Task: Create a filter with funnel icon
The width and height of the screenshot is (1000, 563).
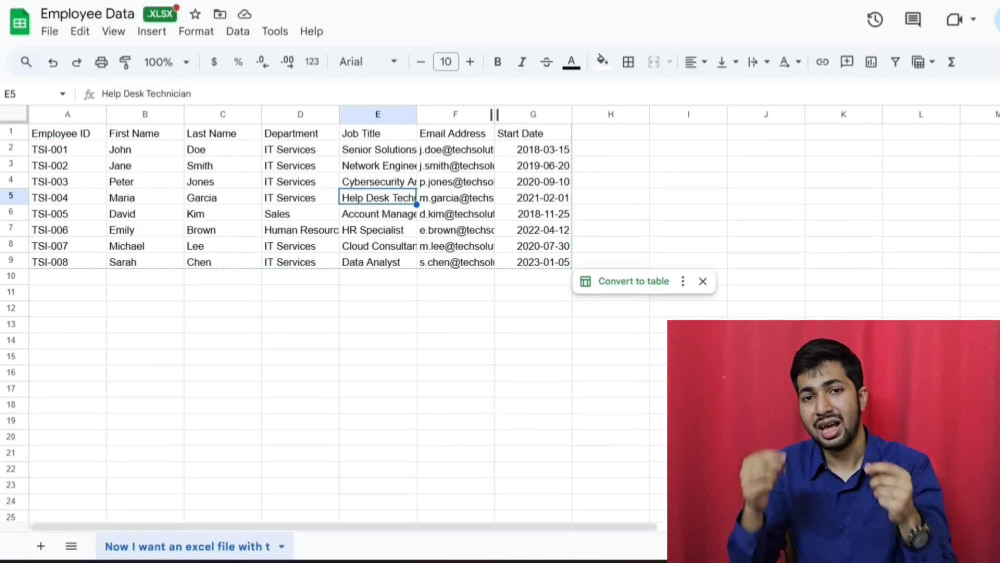Action: click(x=895, y=62)
